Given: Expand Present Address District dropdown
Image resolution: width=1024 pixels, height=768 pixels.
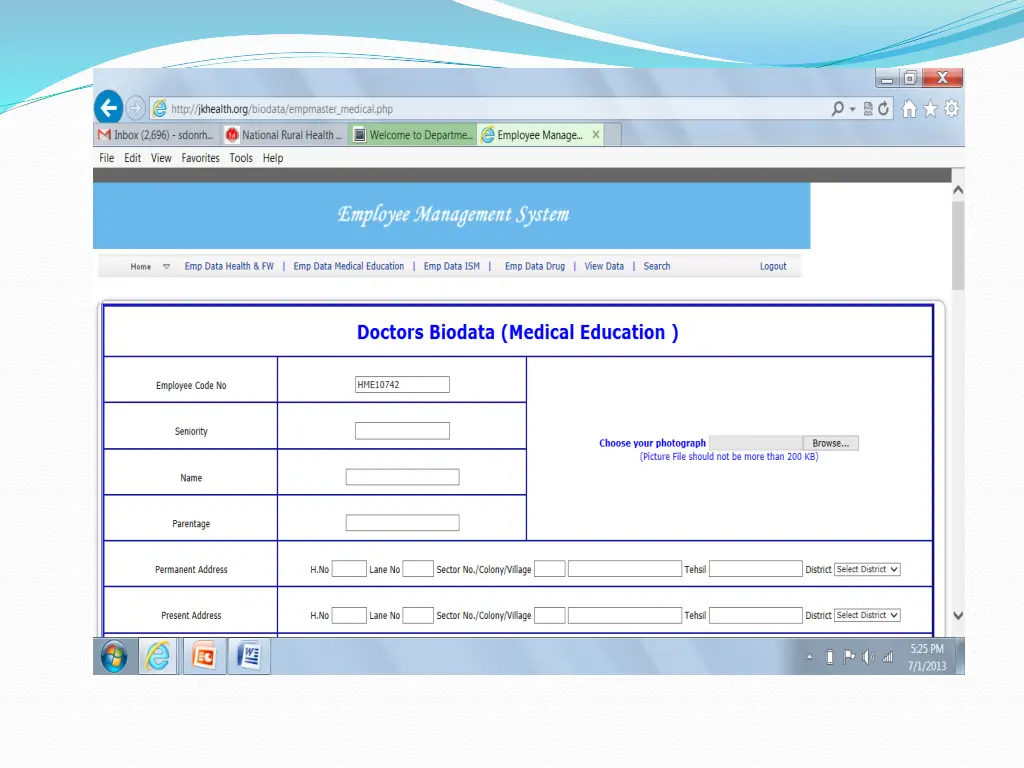Looking at the screenshot, I should click(867, 615).
